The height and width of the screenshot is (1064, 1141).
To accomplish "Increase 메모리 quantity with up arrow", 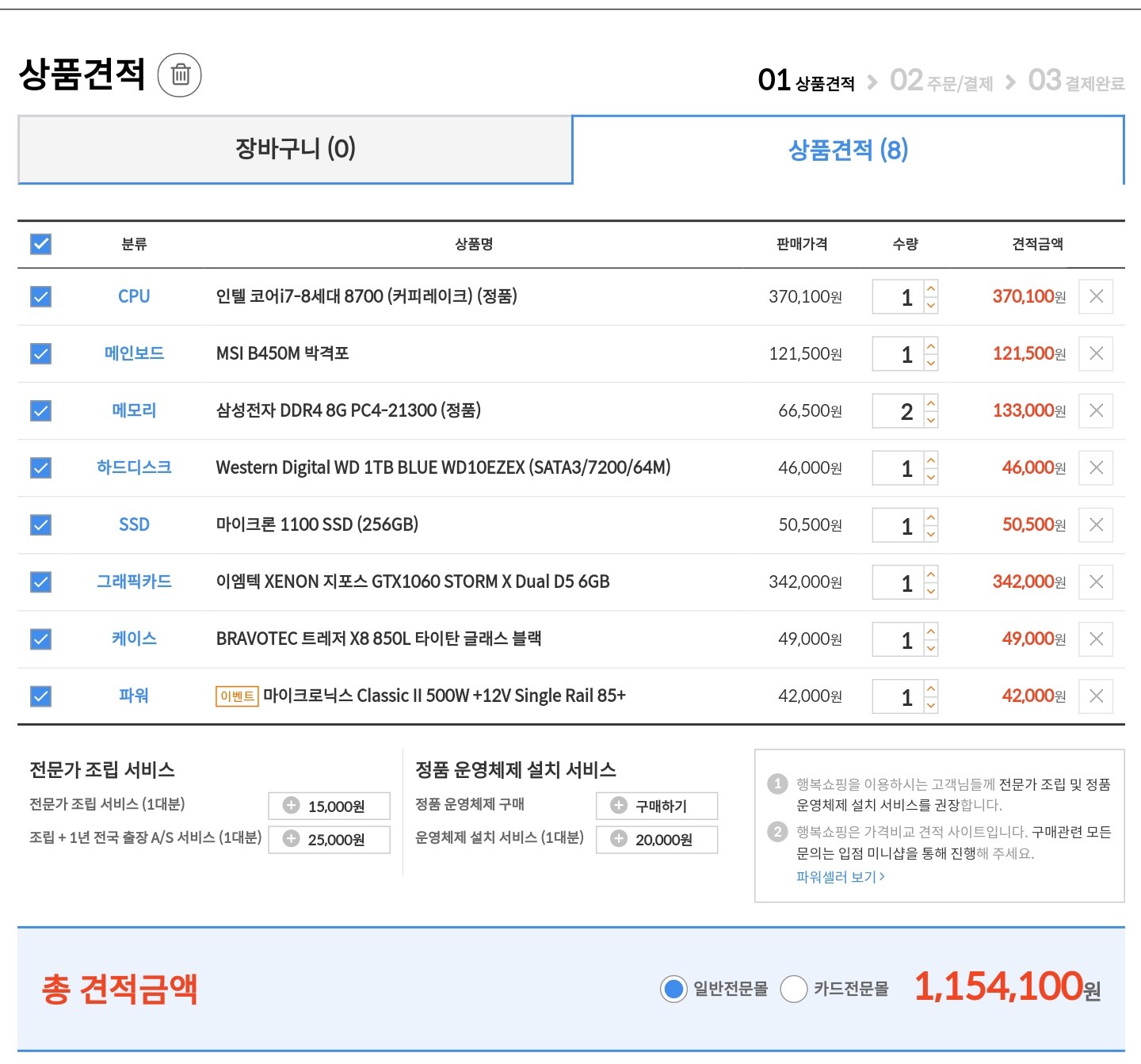I will coord(931,402).
